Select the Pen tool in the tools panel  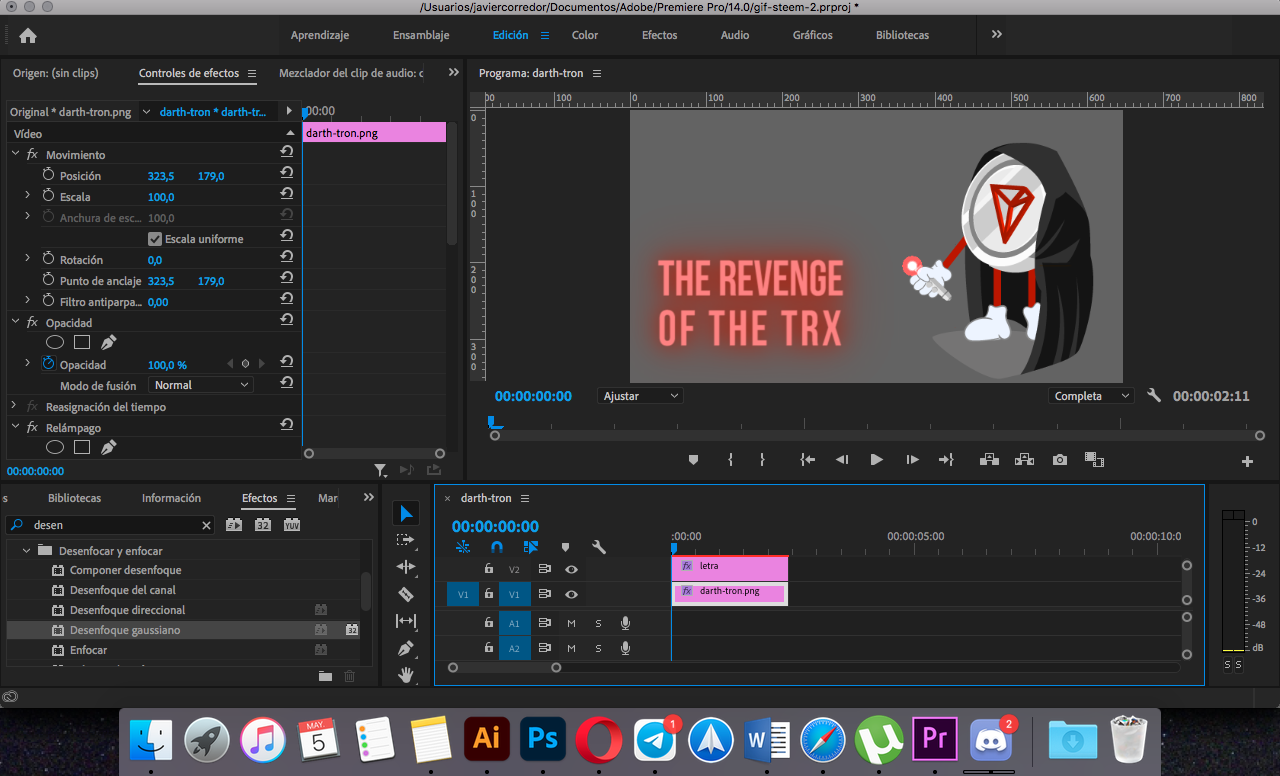(x=405, y=648)
